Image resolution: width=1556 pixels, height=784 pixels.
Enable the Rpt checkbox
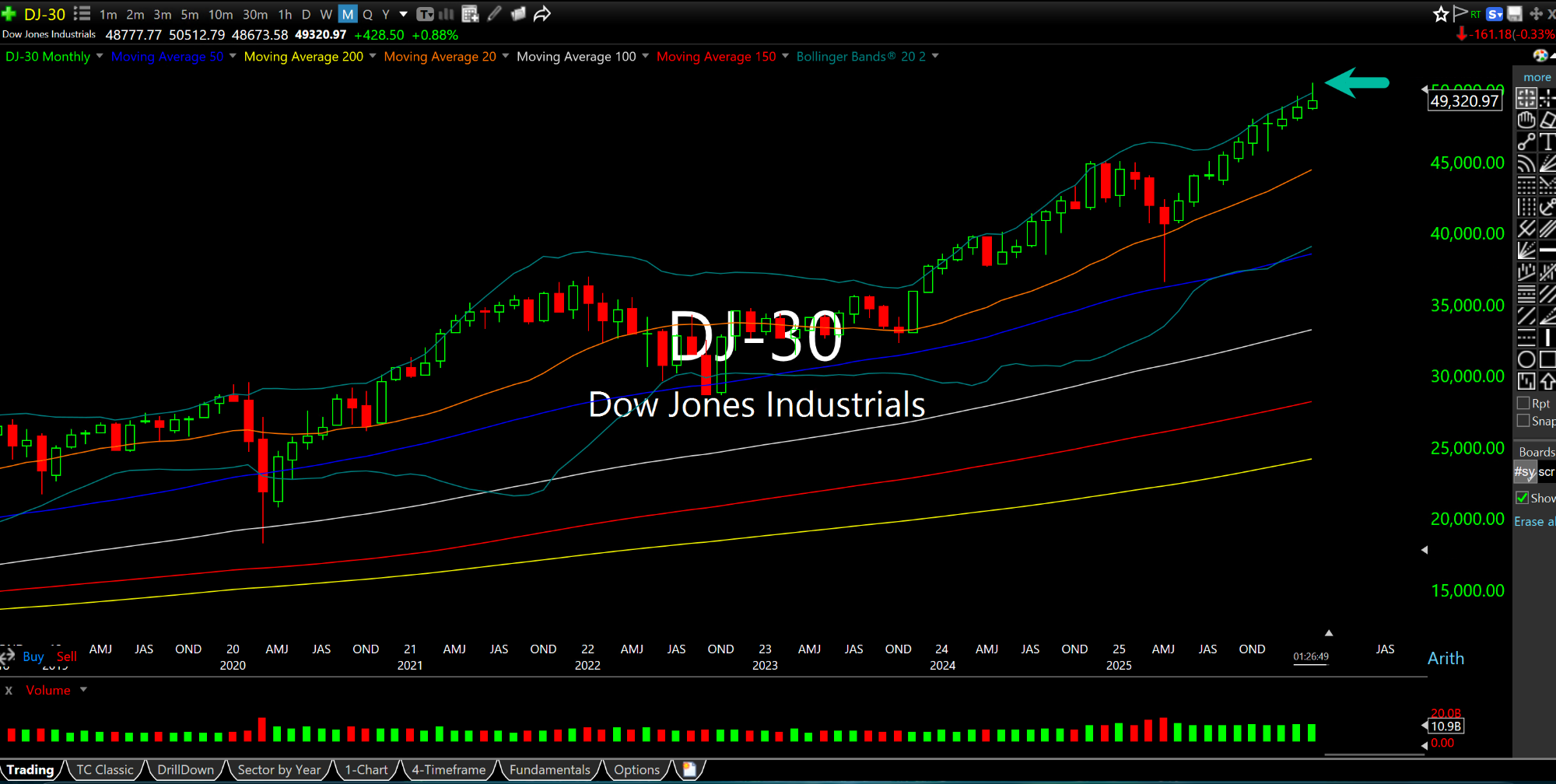(x=1523, y=403)
